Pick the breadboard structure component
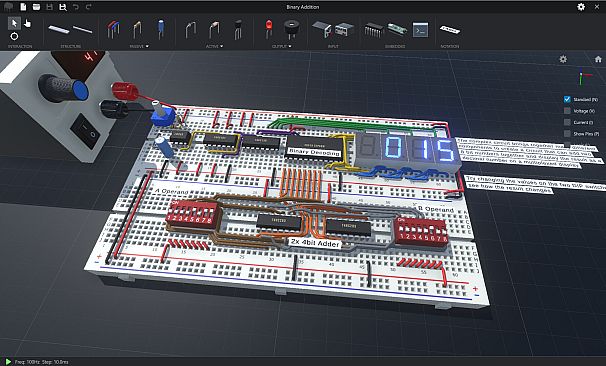 [59, 29]
